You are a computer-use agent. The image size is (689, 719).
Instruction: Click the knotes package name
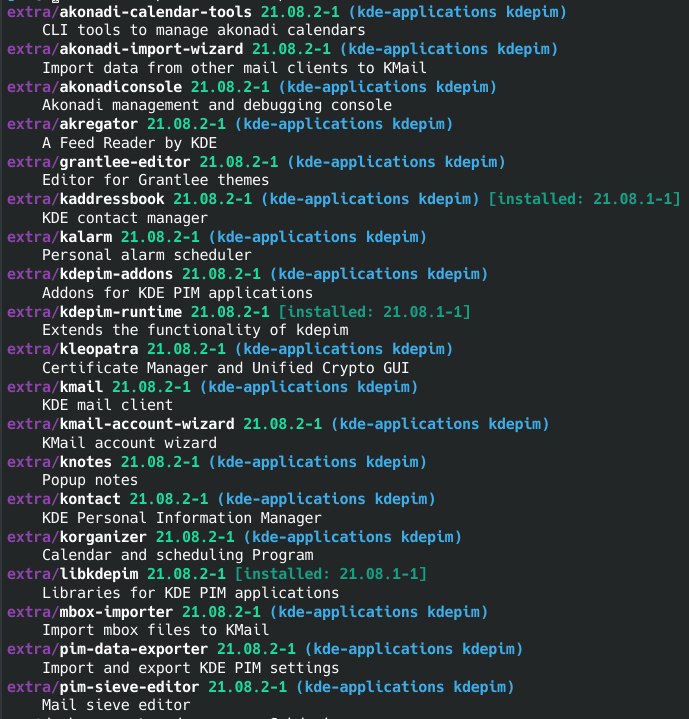click(86, 462)
